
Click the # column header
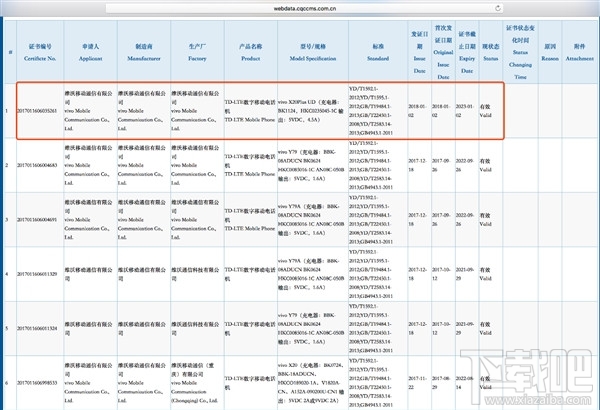10,52
